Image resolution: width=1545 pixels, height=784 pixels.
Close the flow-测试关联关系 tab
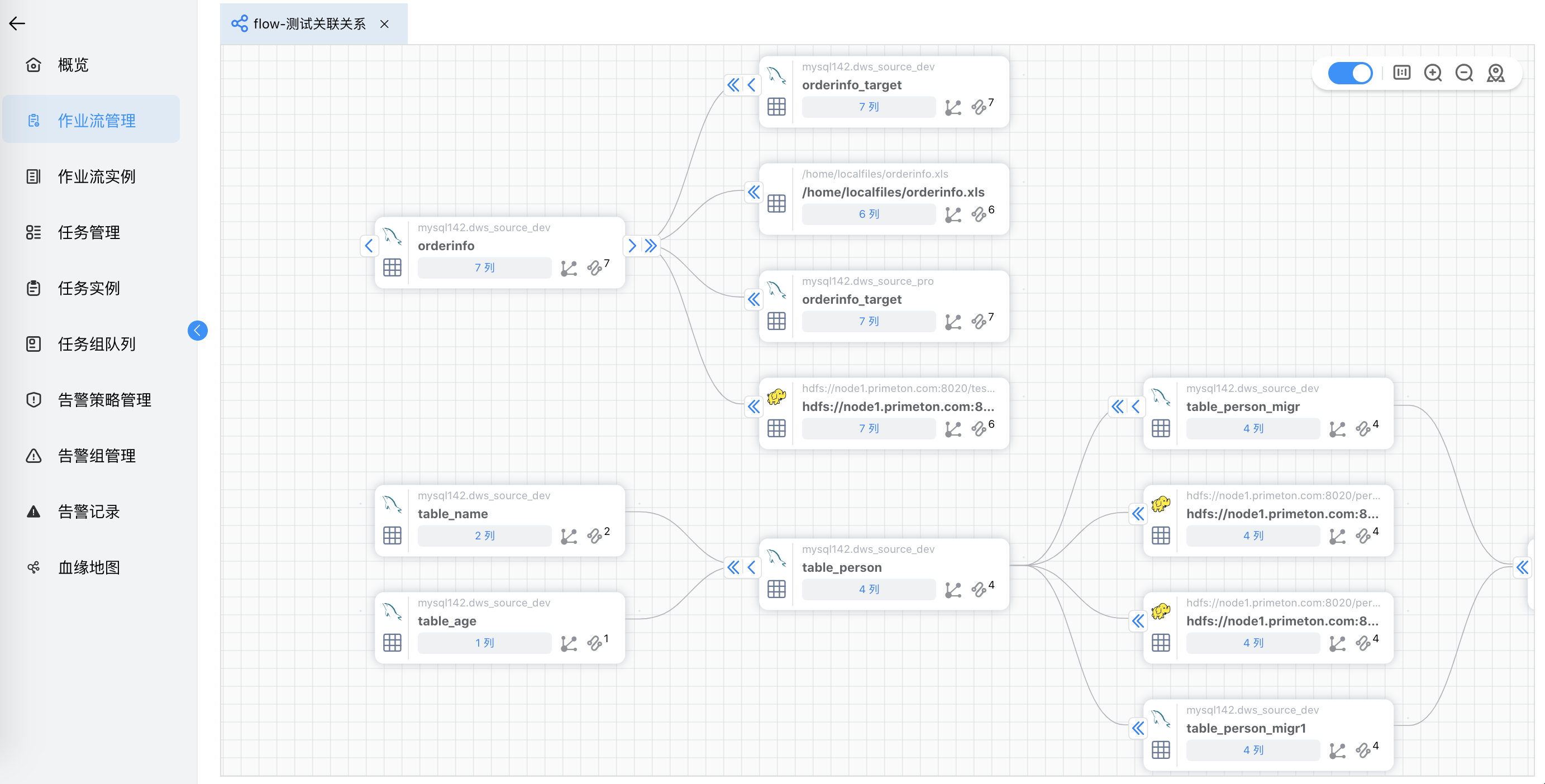384,24
